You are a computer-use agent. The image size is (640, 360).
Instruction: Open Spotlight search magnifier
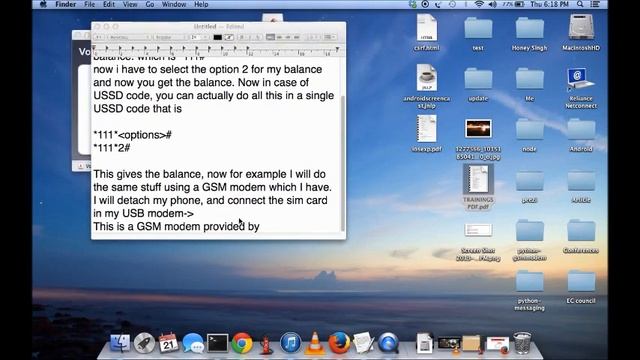580,4
